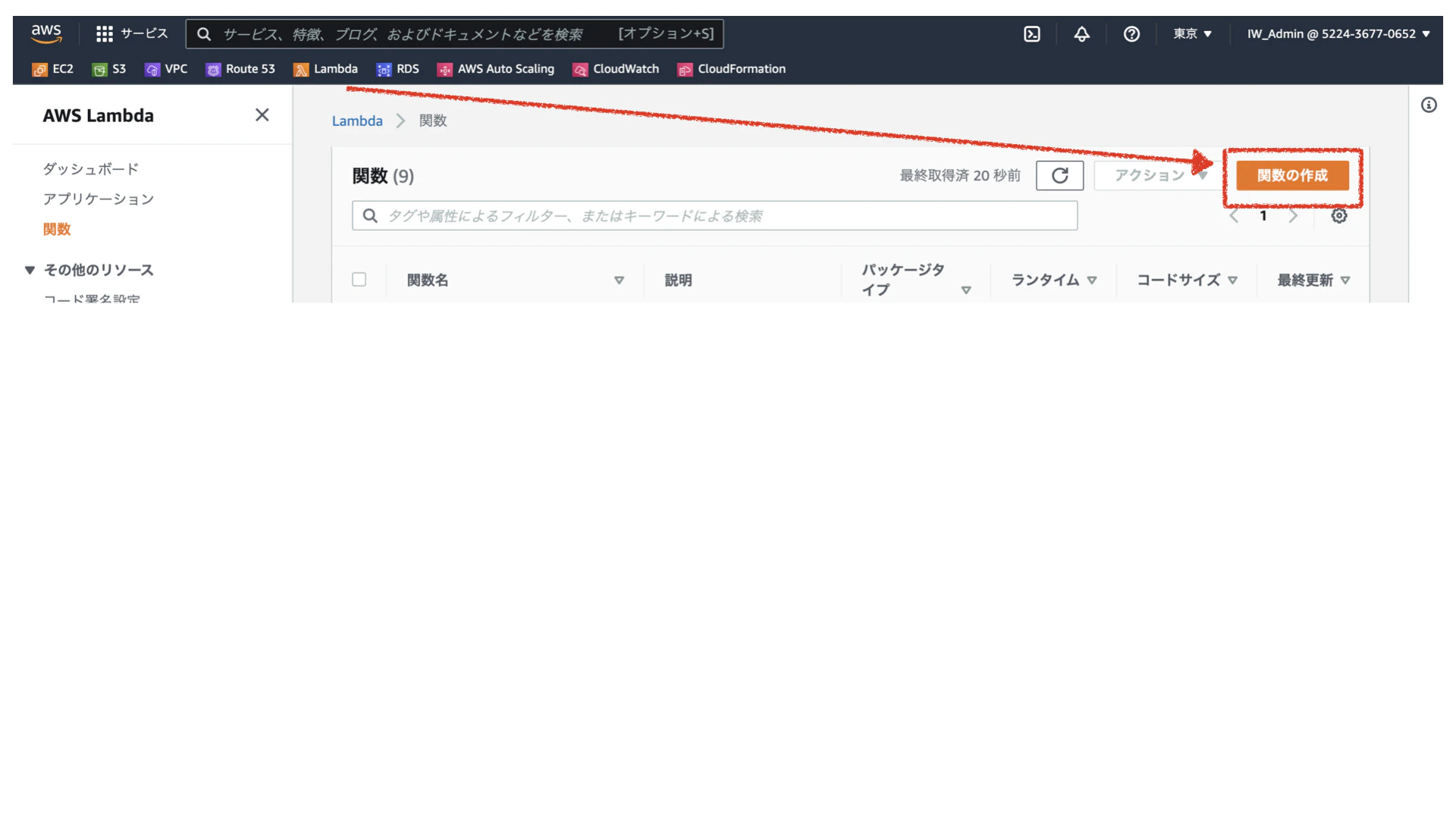Image resolution: width=1456 pixels, height=819 pixels.
Task: Click the AWS home logo
Action: click(46, 32)
